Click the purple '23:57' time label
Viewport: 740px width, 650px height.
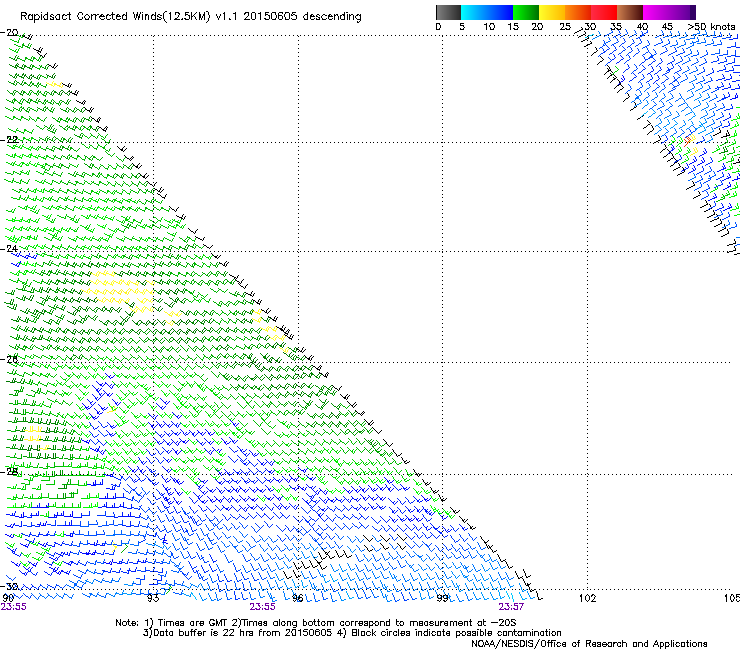point(511,607)
